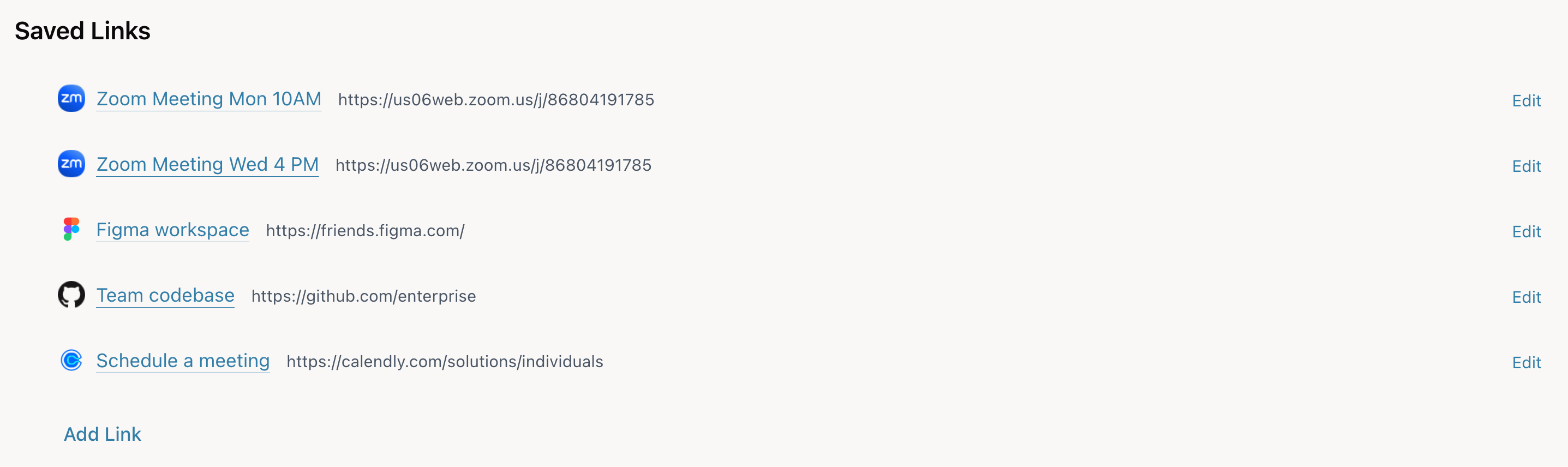The image size is (1568, 467).
Task: Click the friends.figma.com URL text
Action: click(364, 231)
